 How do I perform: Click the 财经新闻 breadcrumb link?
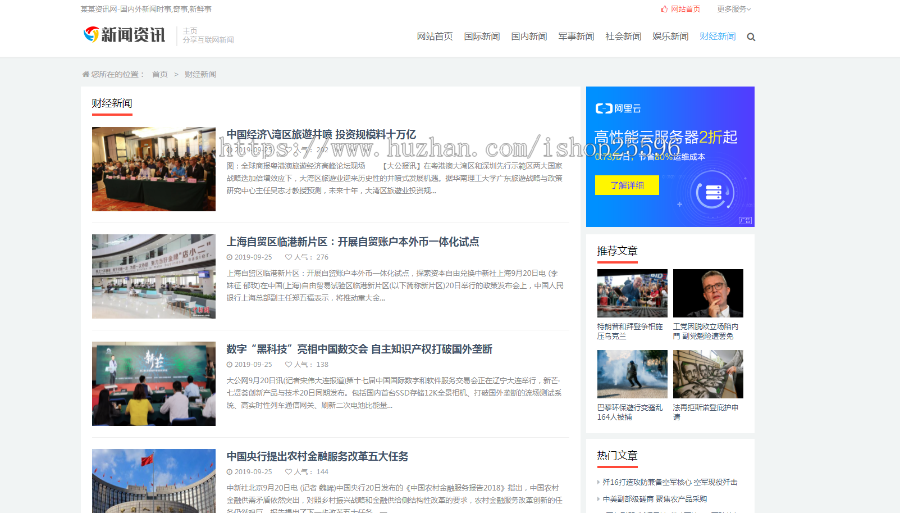point(200,75)
